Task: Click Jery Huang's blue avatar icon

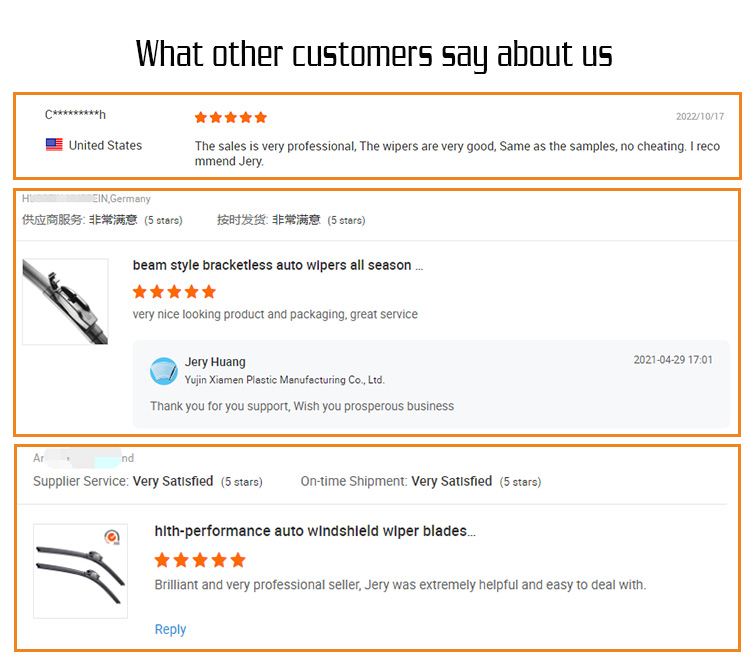Action: (164, 371)
